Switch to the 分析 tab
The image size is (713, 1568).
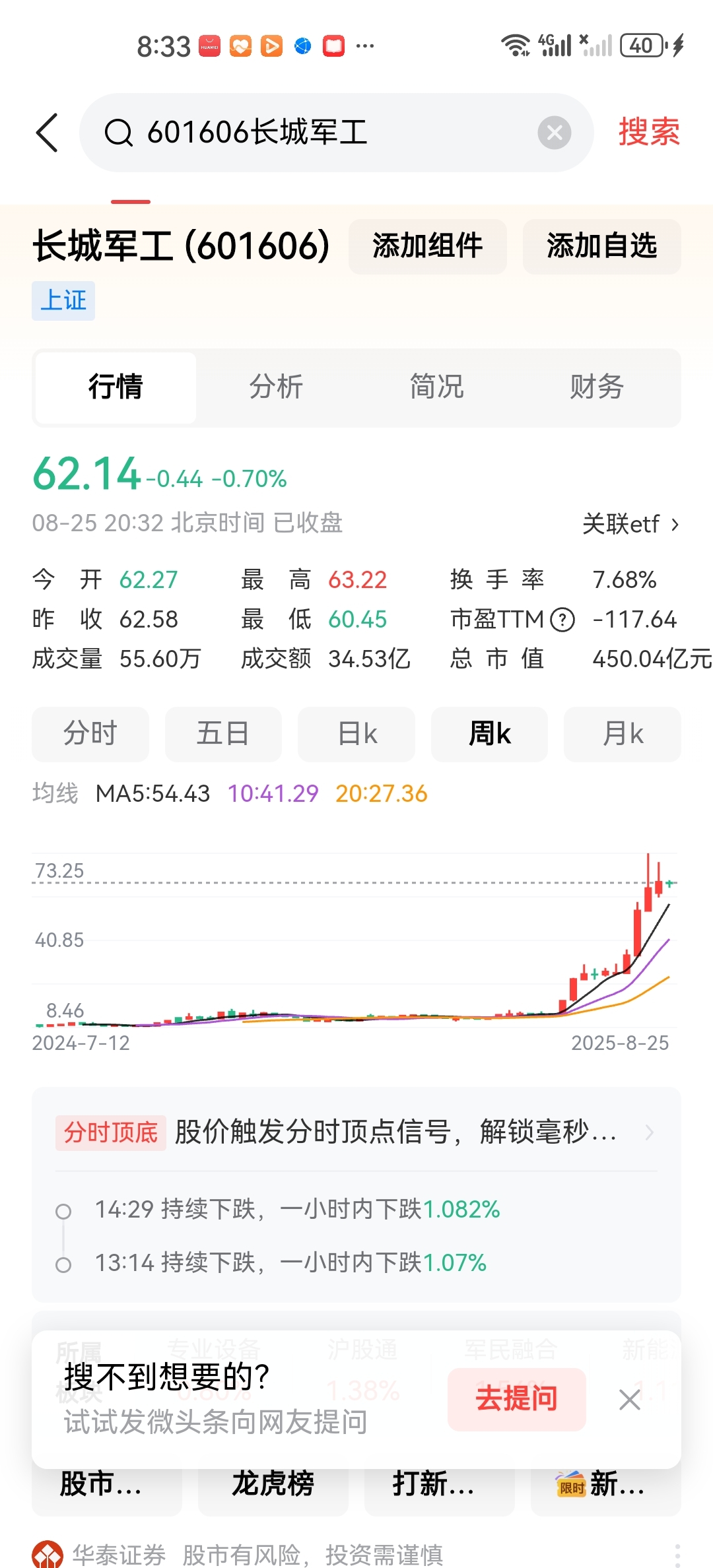[276, 387]
